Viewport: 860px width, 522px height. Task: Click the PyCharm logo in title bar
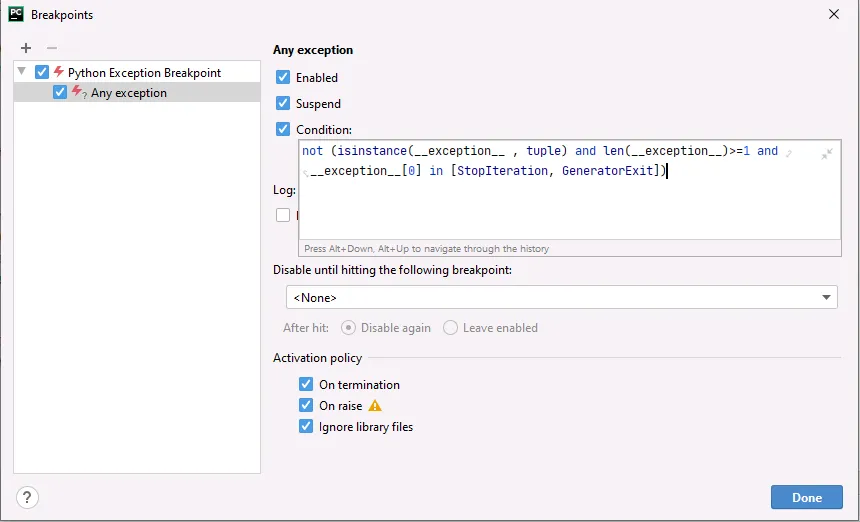(15, 15)
